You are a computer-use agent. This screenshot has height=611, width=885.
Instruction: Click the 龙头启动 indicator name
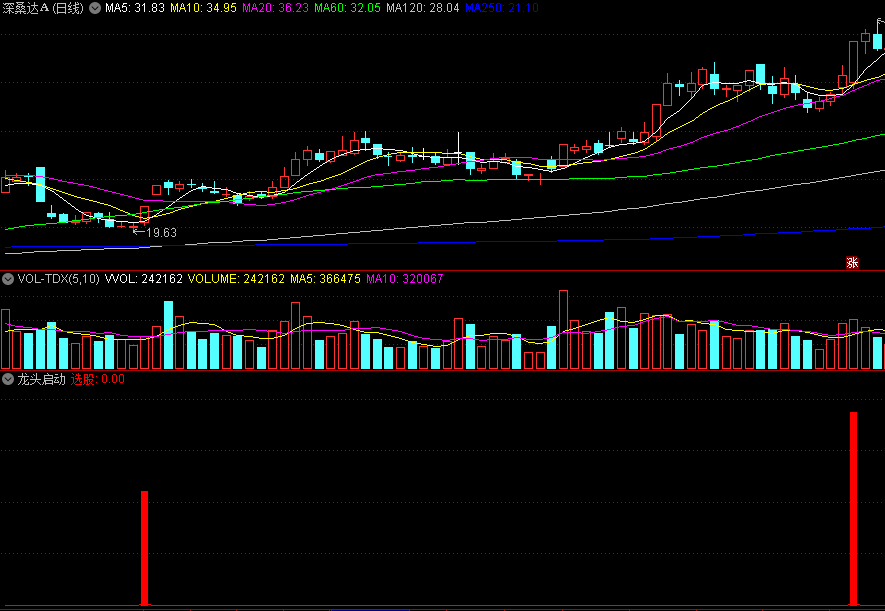click(41, 379)
